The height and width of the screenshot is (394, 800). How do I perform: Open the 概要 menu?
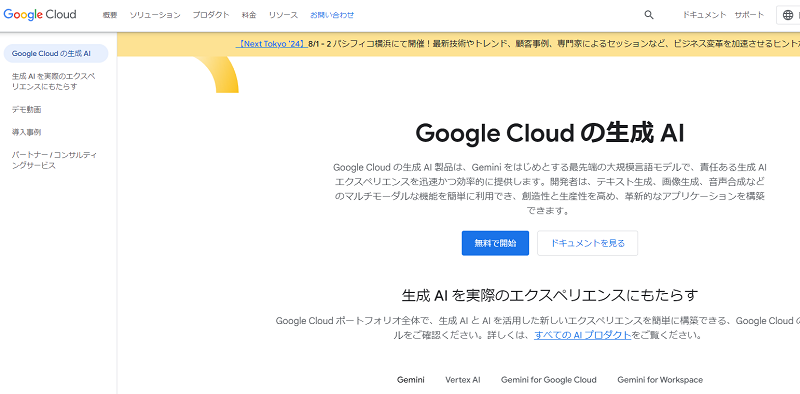point(110,15)
